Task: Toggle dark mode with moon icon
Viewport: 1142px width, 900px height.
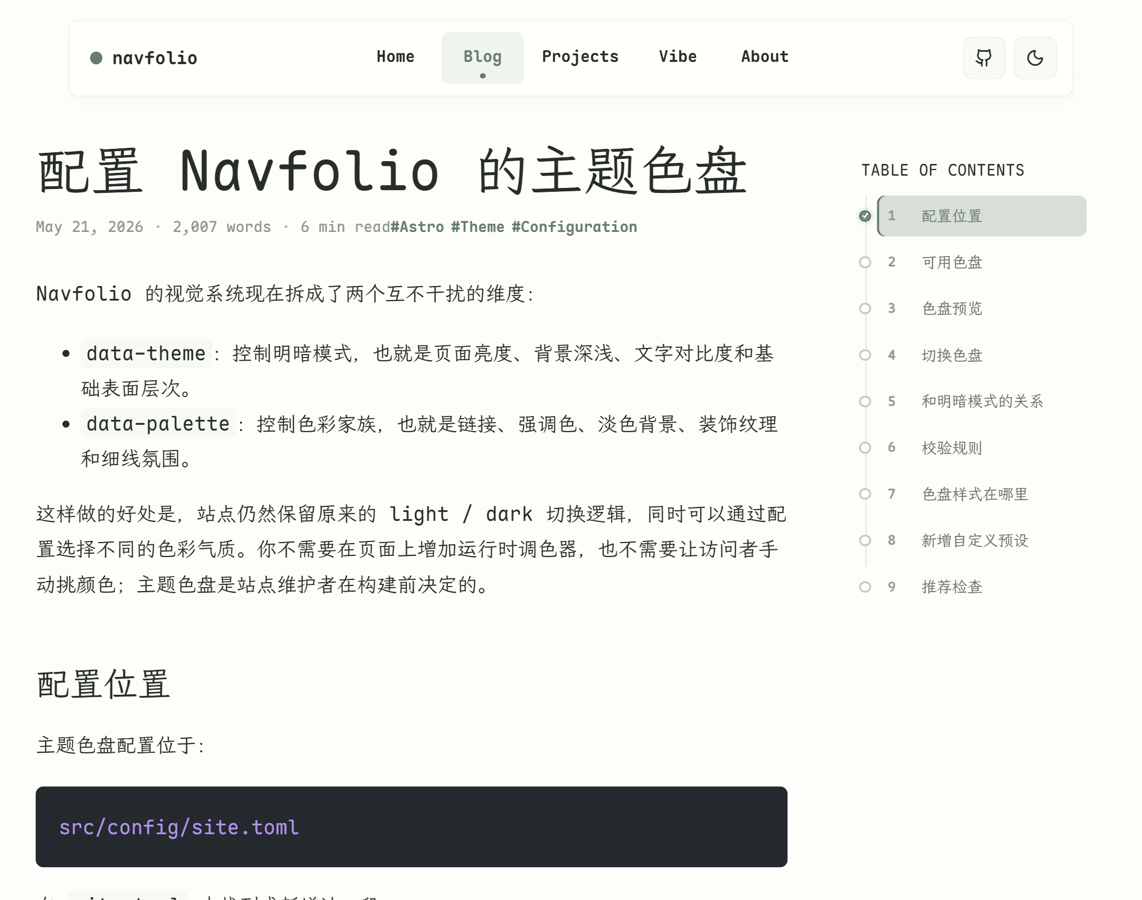Action: click(x=1035, y=58)
